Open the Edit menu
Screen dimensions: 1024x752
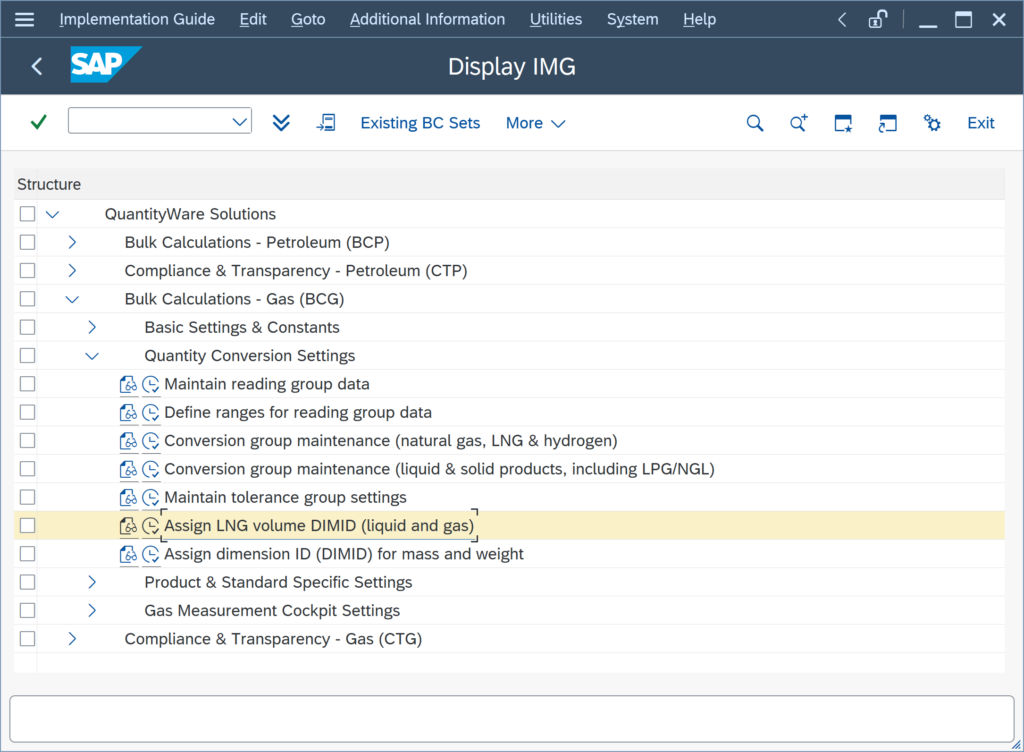[253, 20]
